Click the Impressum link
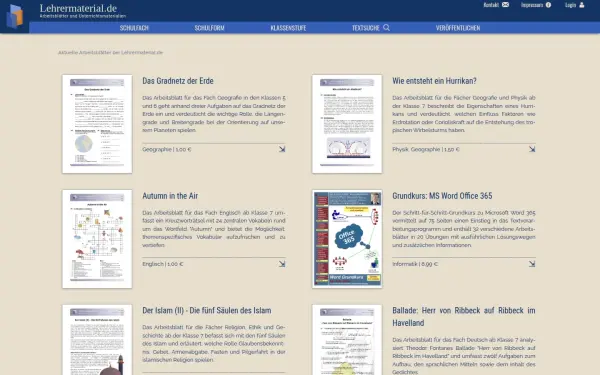Viewport: 600px width, 375px height. coord(532,5)
